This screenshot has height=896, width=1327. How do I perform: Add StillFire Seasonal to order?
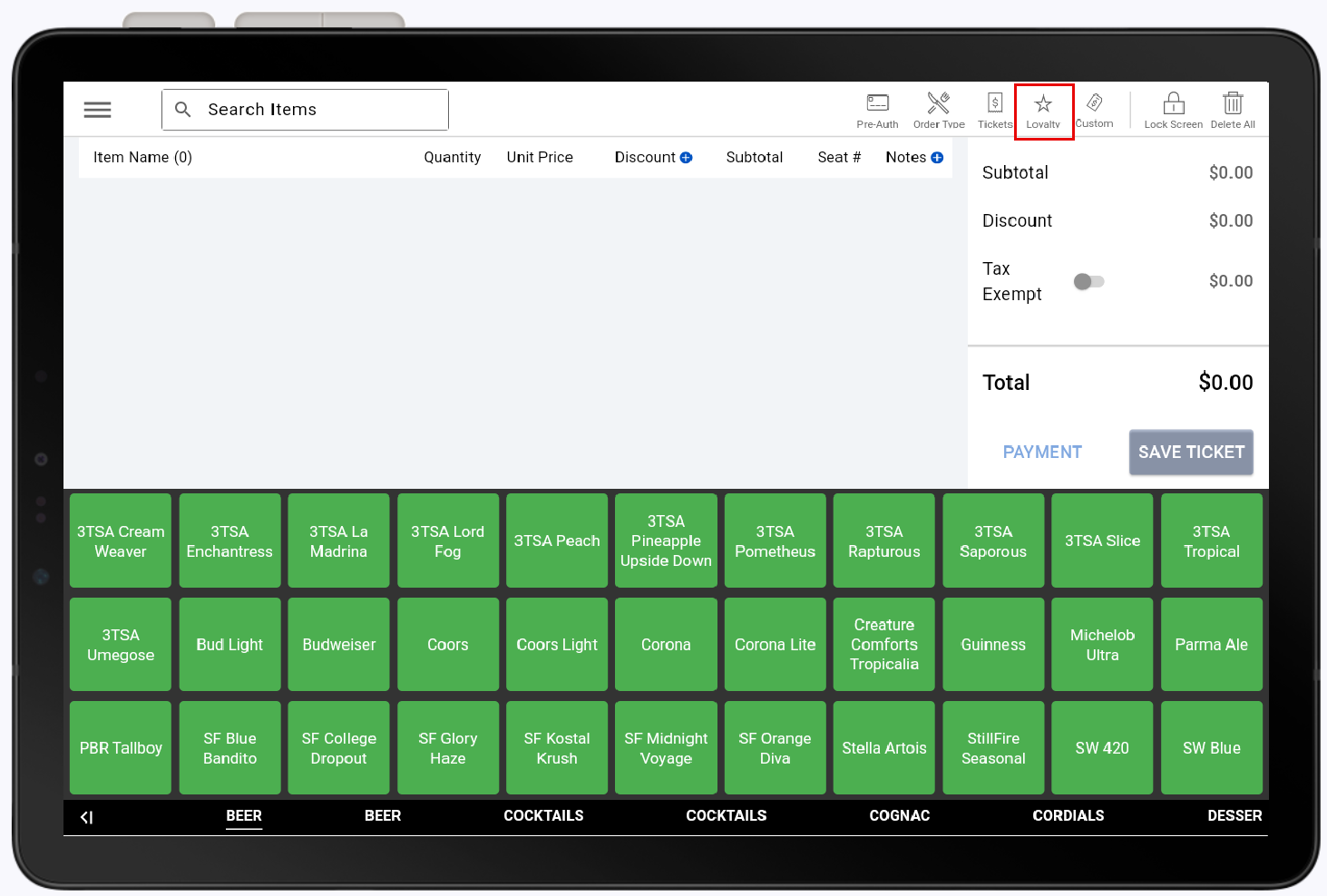(993, 748)
